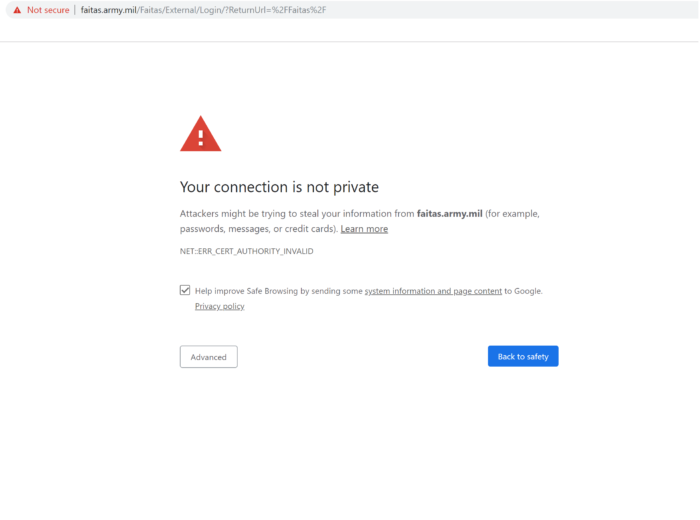
Task: Click the bold faitas.army.mil in warning message
Action: pos(449,213)
